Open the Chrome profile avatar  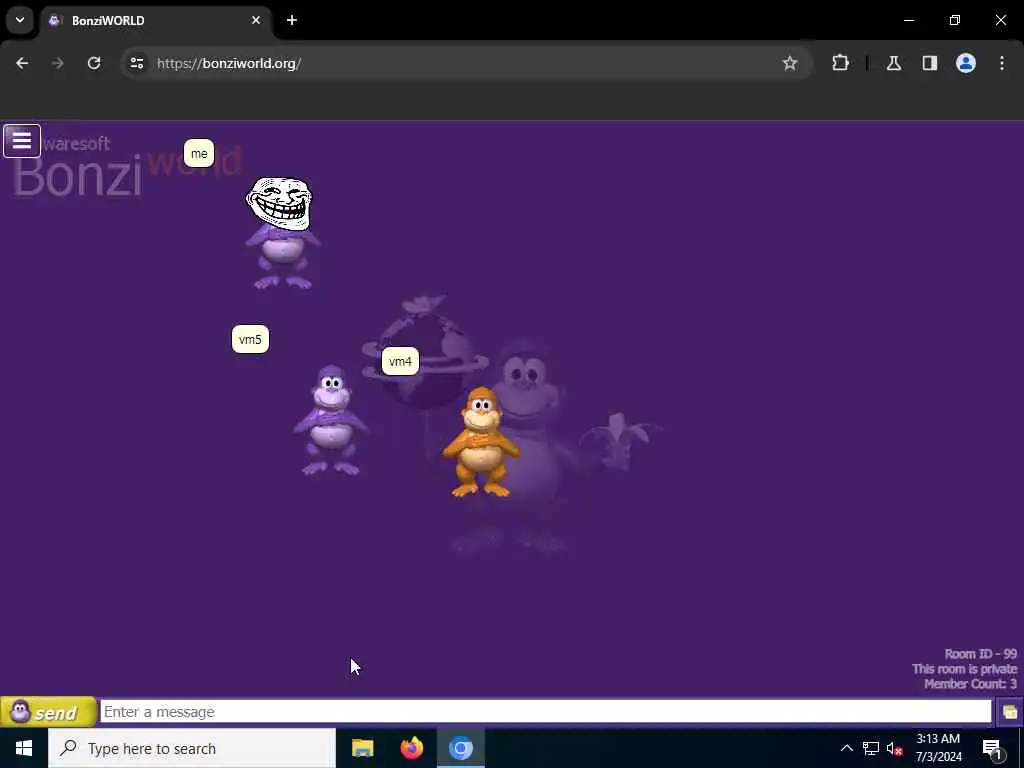coord(966,63)
